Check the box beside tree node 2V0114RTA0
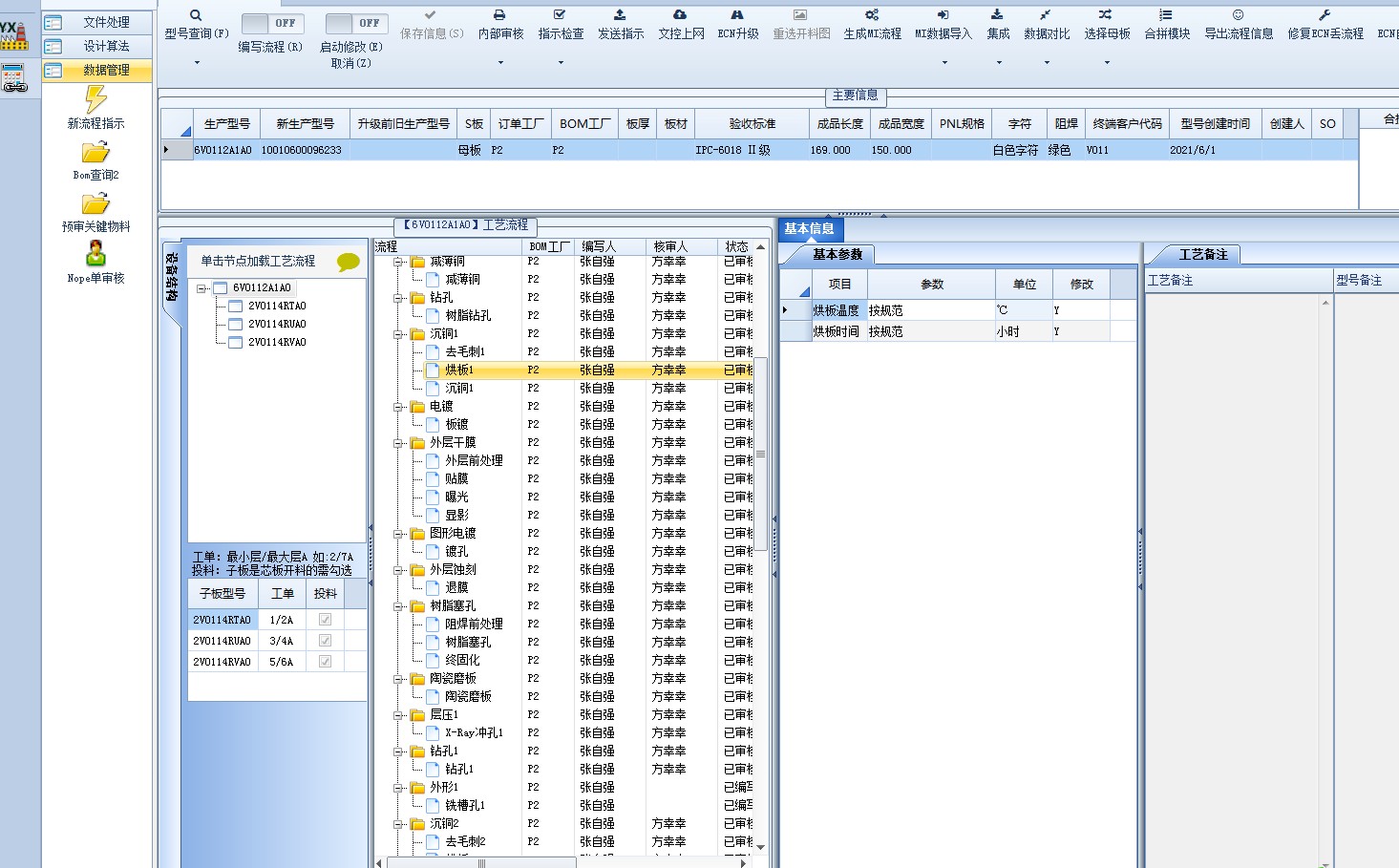 point(235,306)
